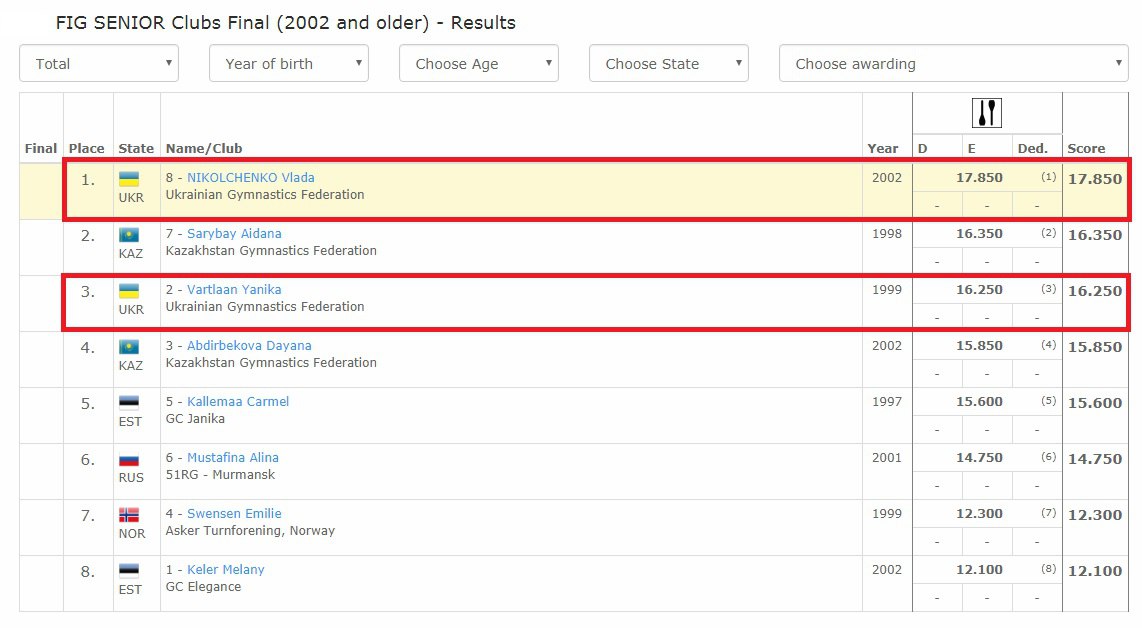Viewport: 1142px width, 628px height.
Task: Click the Name/Club column header
Action: click(204, 148)
